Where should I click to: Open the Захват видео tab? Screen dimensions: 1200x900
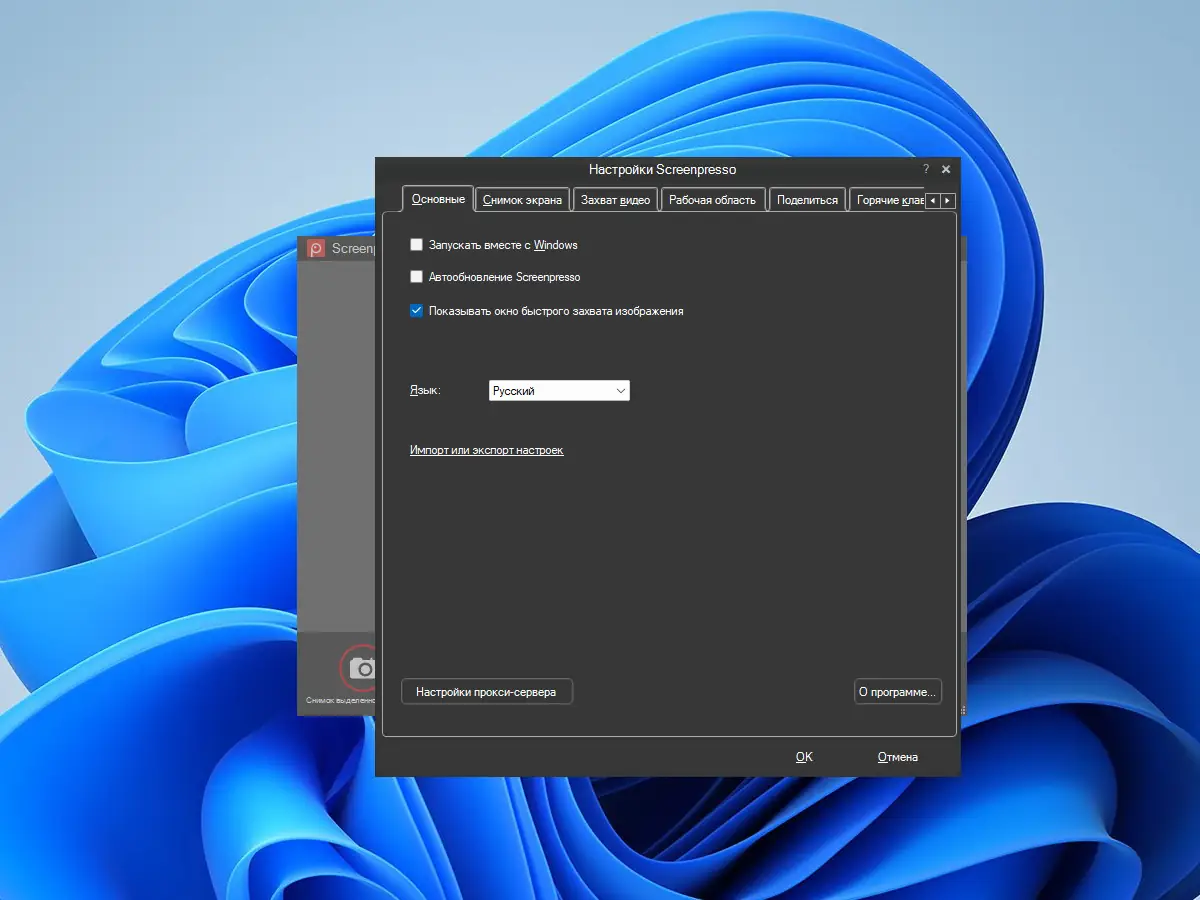[x=616, y=200]
